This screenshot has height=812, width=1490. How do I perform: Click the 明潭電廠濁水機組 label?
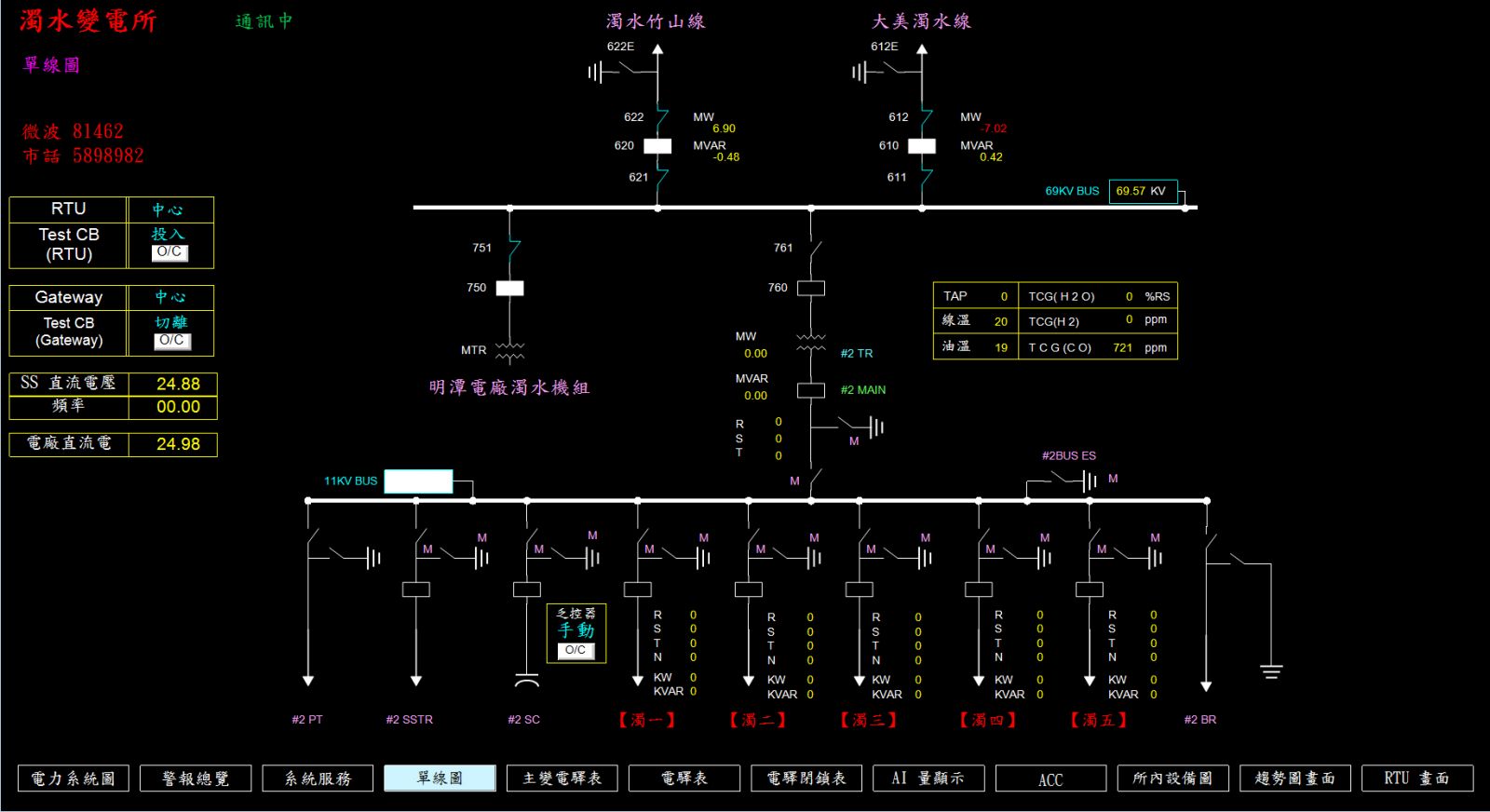pyautogui.click(x=509, y=387)
